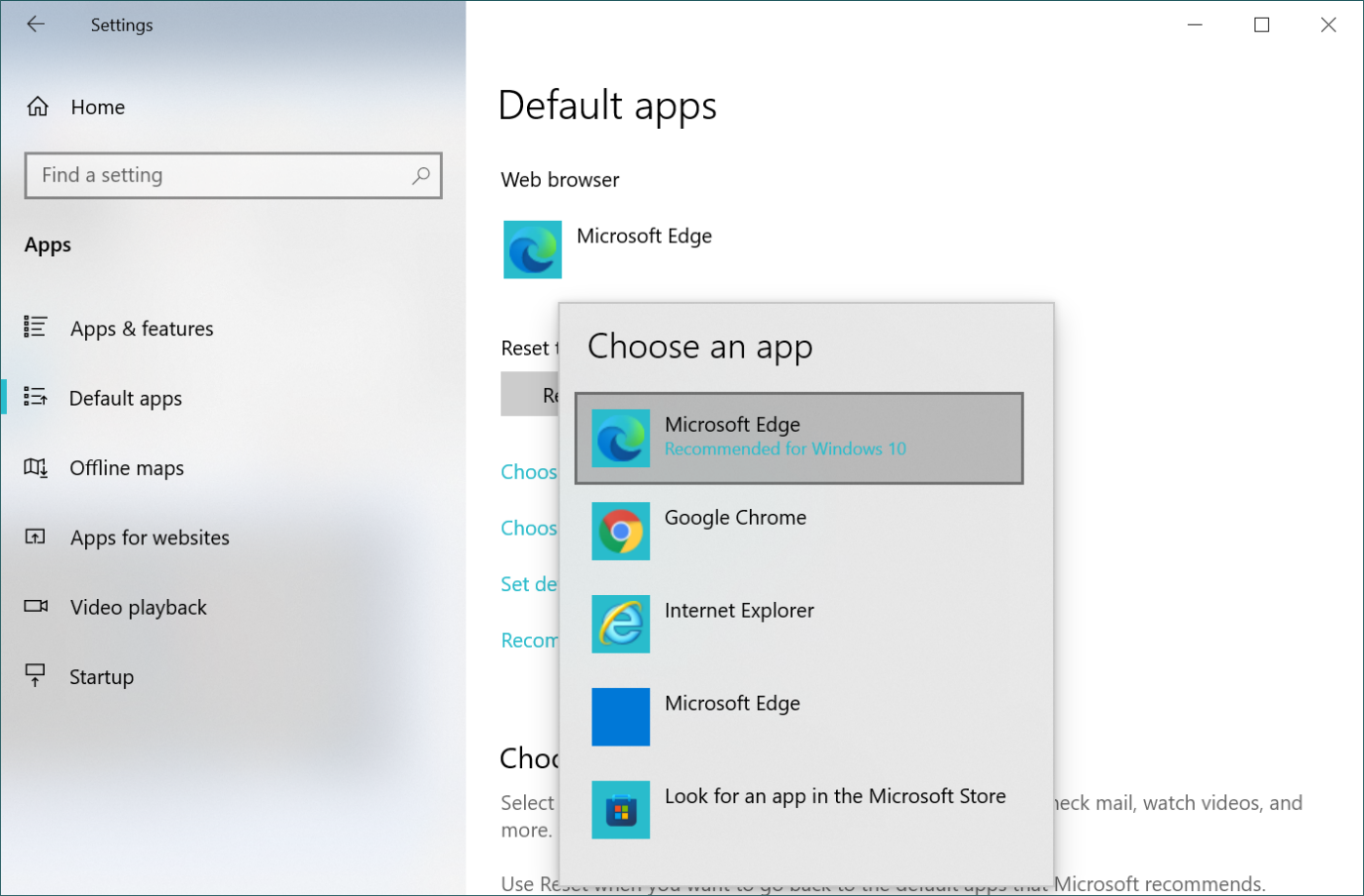Maximize the Settings window

1262,25
